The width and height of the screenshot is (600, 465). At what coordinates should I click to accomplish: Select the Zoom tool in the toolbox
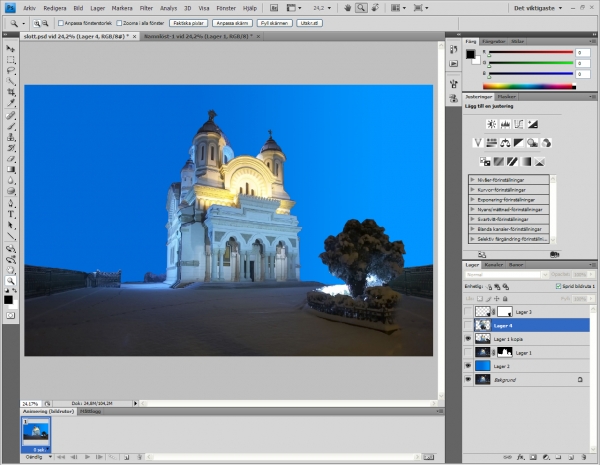click(11, 281)
